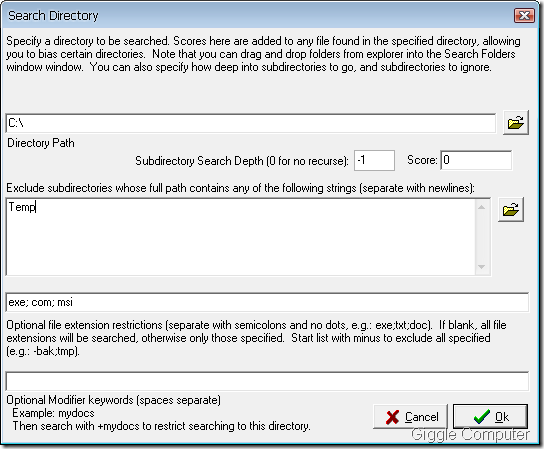This screenshot has width=544, height=449.
Task: Click inside the exclude subdirectories text area
Action: pyautogui.click(x=241, y=237)
